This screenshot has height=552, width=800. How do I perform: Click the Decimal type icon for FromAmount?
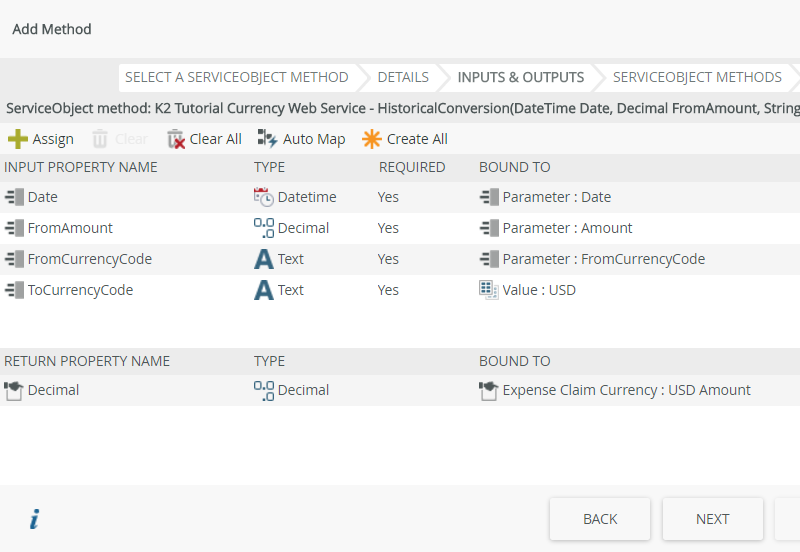tap(264, 228)
